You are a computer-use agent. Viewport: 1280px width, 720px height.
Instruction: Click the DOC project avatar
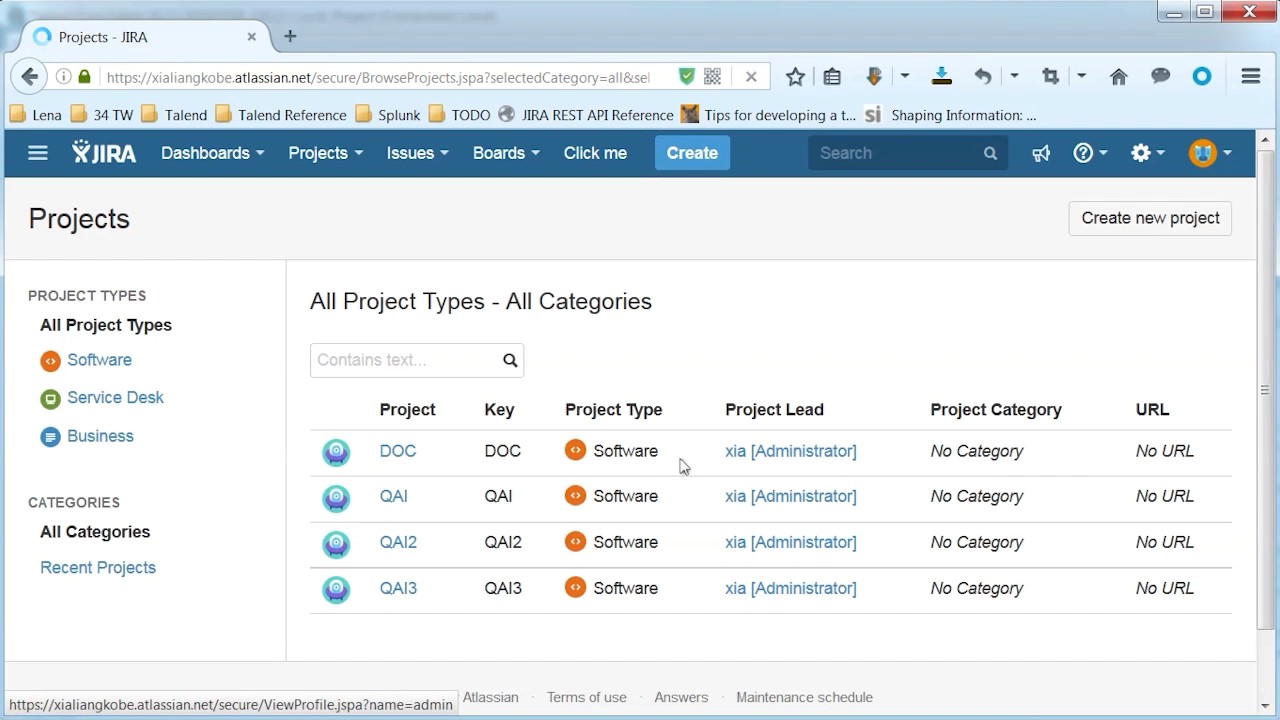coord(336,452)
